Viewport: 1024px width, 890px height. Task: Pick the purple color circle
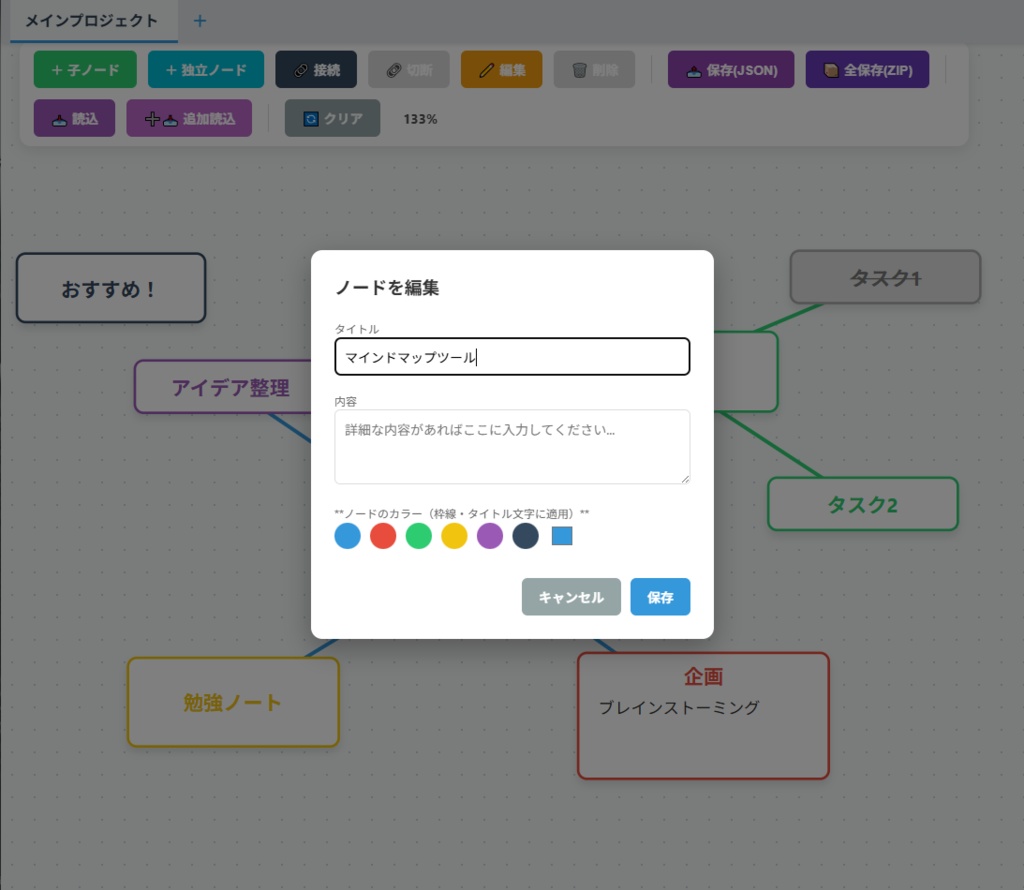pos(490,535)
